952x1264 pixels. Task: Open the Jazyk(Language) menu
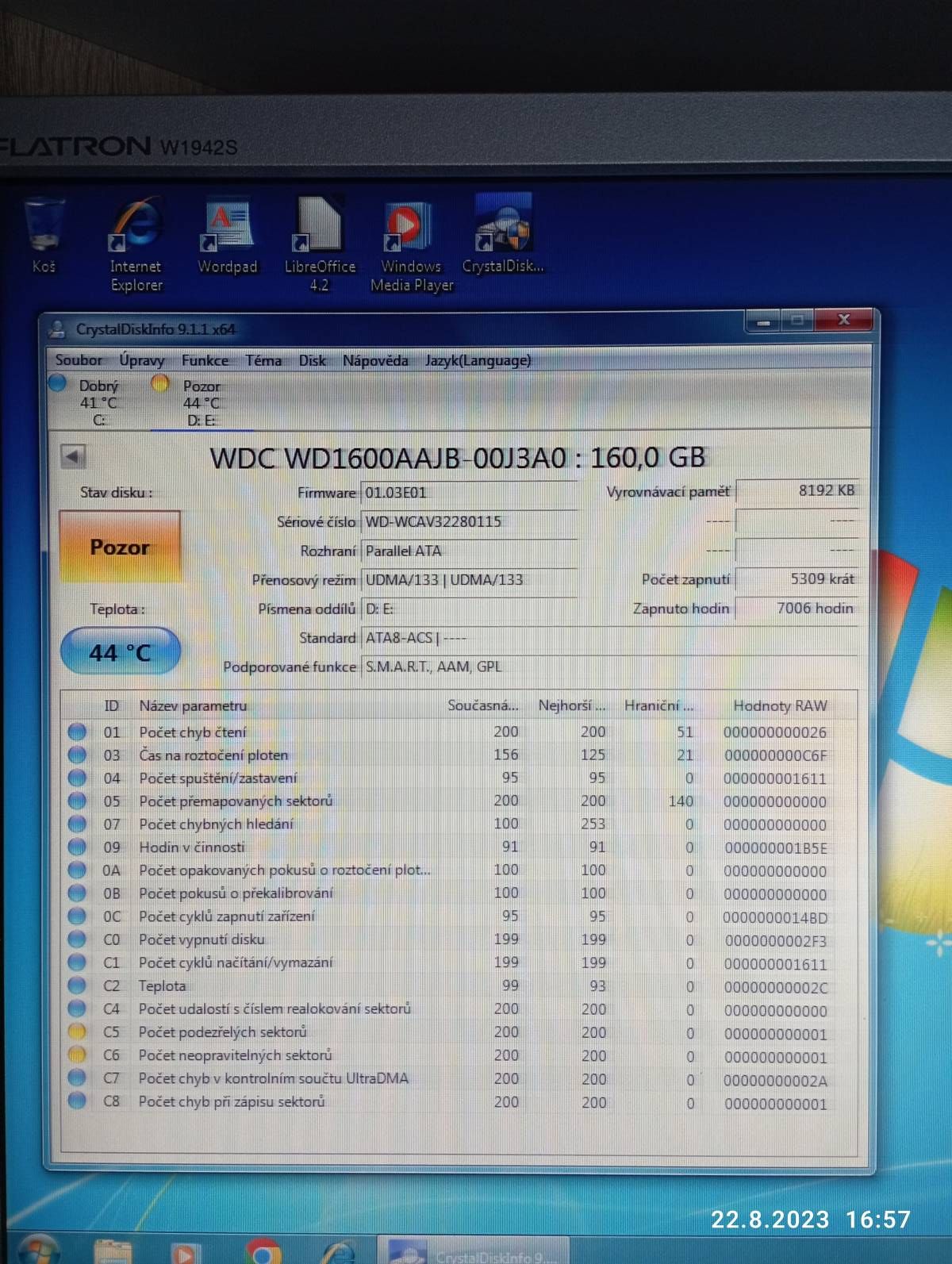click(x=478, y=360)
